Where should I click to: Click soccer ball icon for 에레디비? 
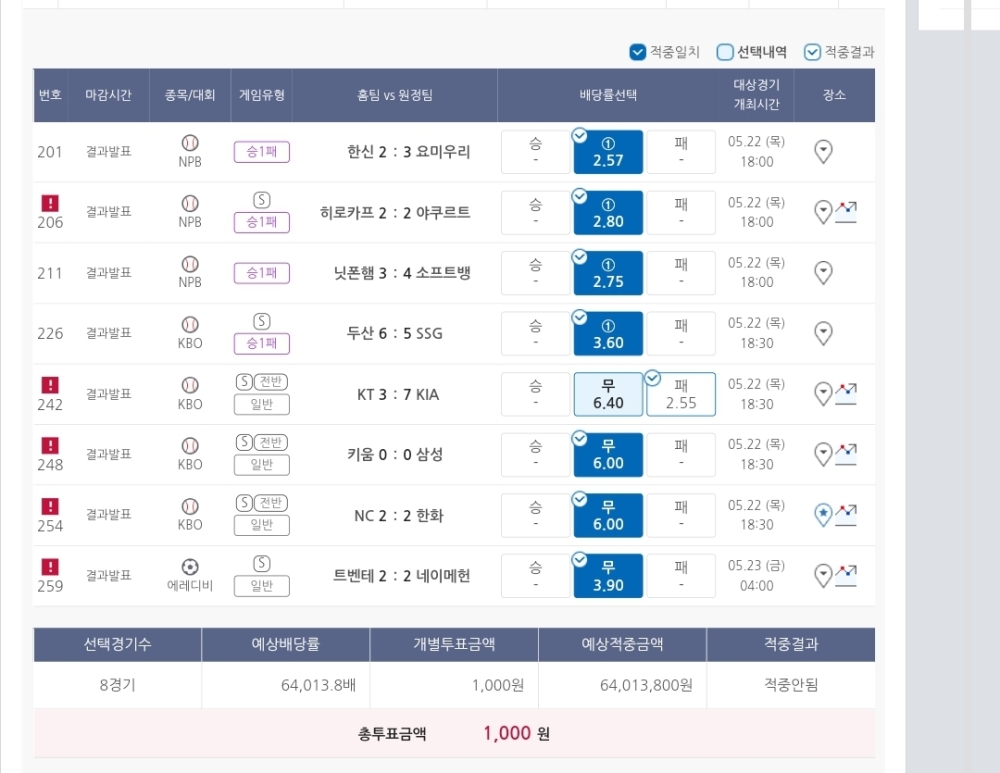click(190, 567)
